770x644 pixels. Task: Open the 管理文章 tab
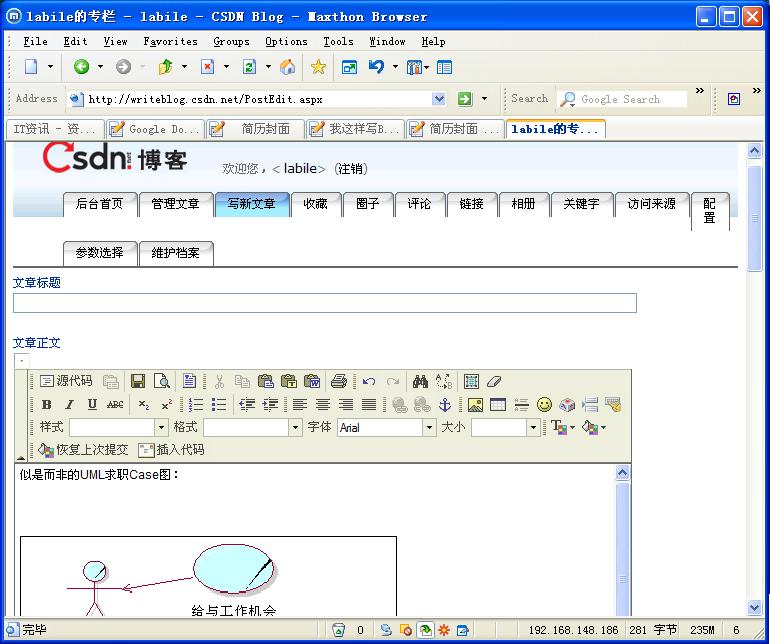[x=176, y=204]
